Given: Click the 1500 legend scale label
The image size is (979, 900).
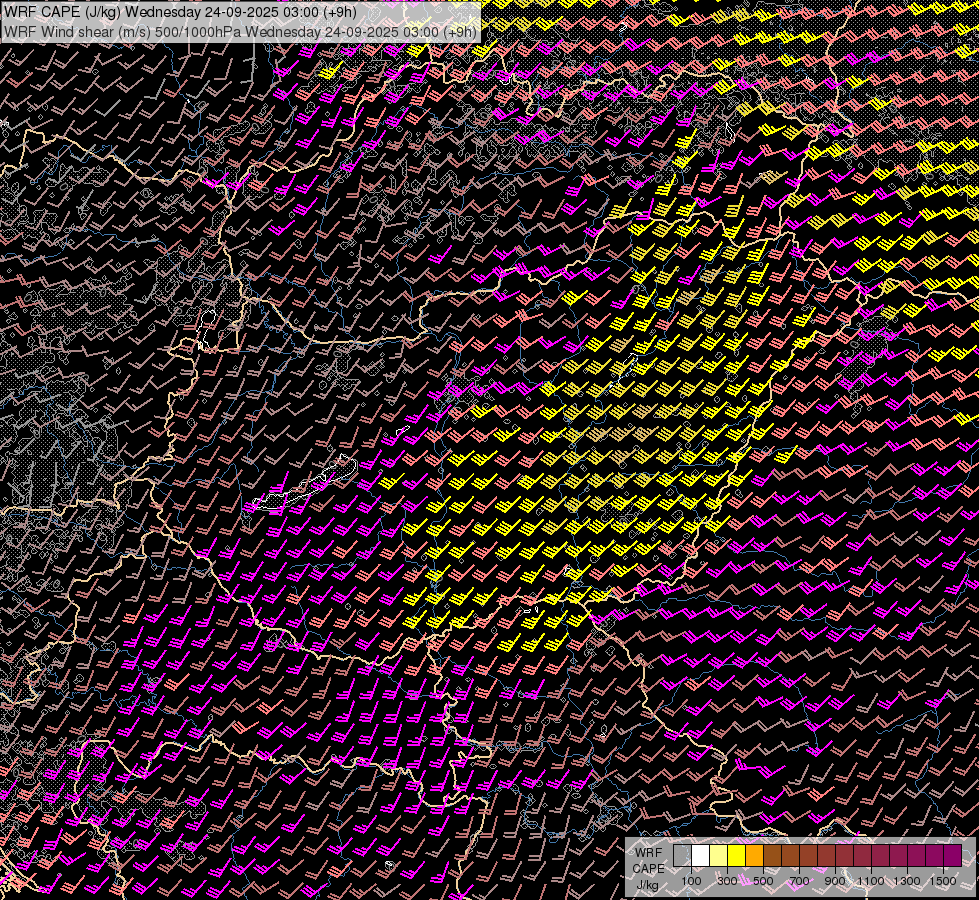Looking at the screenshot, I should click(x=943, y=880).
